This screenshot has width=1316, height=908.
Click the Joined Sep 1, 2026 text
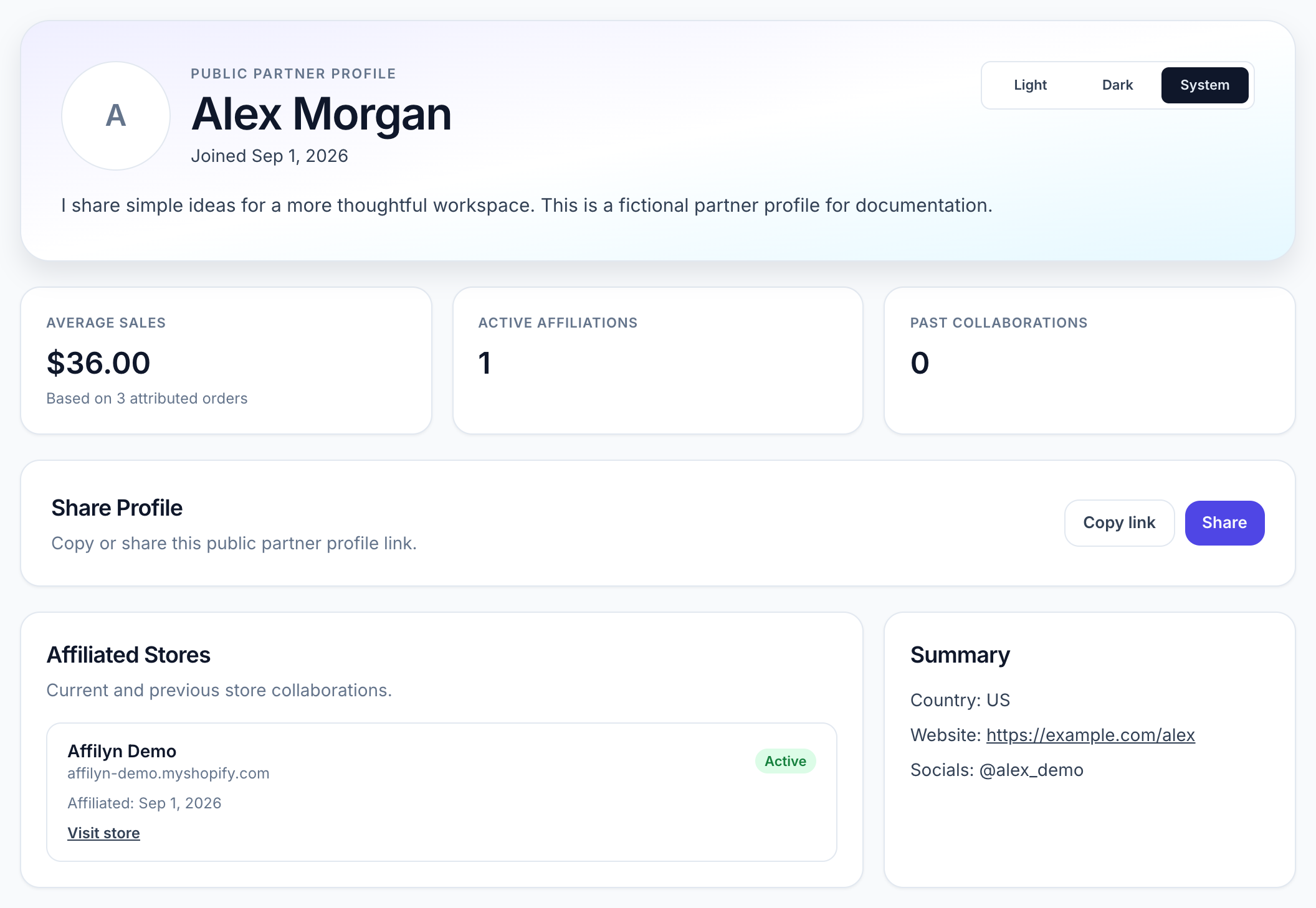pyautogui.click(x=269, y=156)
